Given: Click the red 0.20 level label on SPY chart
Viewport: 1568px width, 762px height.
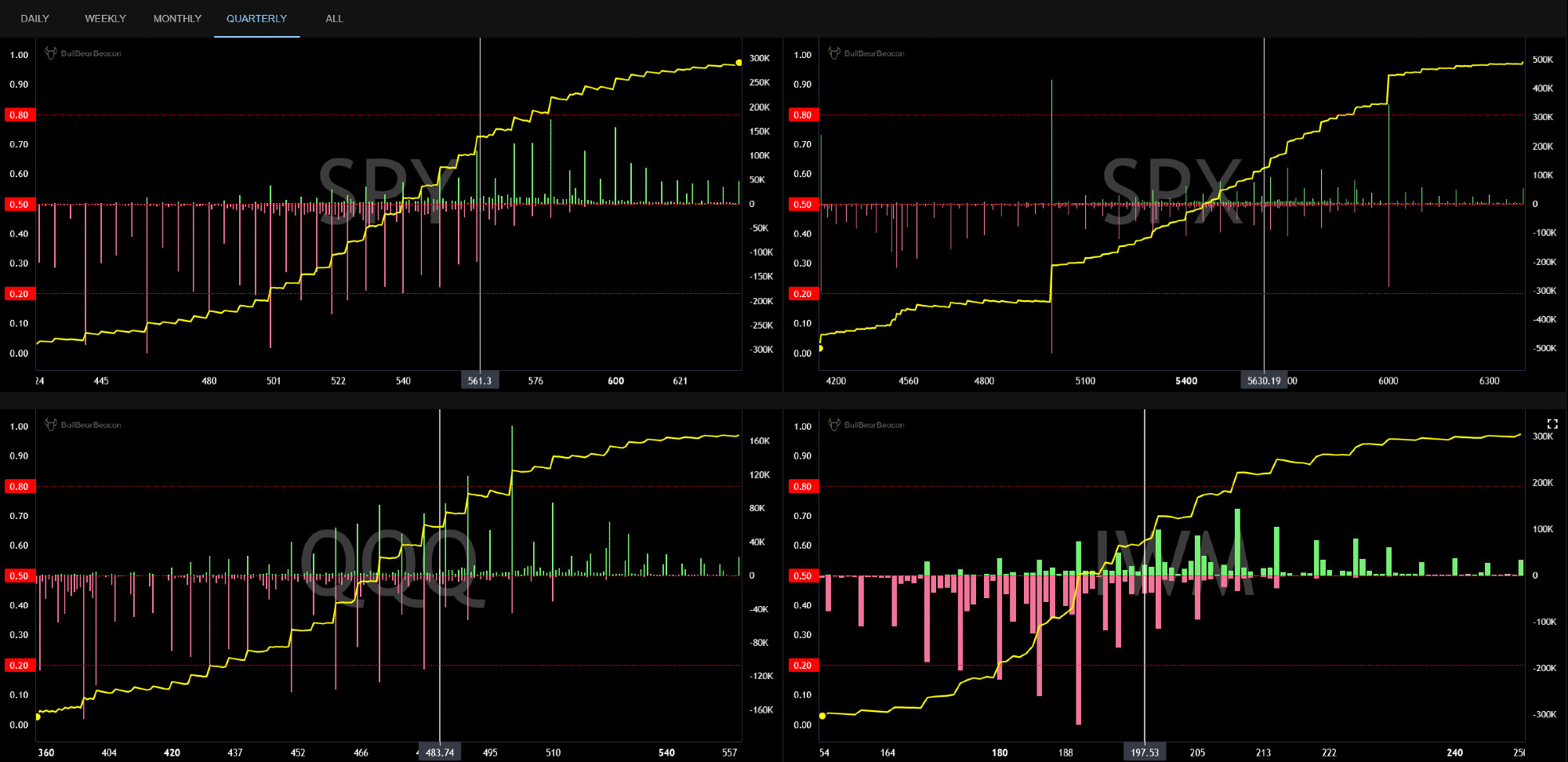Looking at the screenshot, I should tap(19, 294).
